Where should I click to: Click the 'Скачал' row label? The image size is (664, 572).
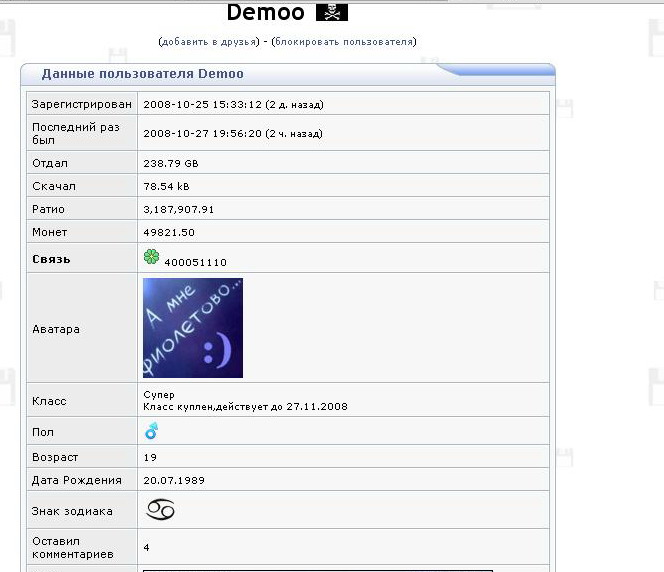tap(54, 186)
